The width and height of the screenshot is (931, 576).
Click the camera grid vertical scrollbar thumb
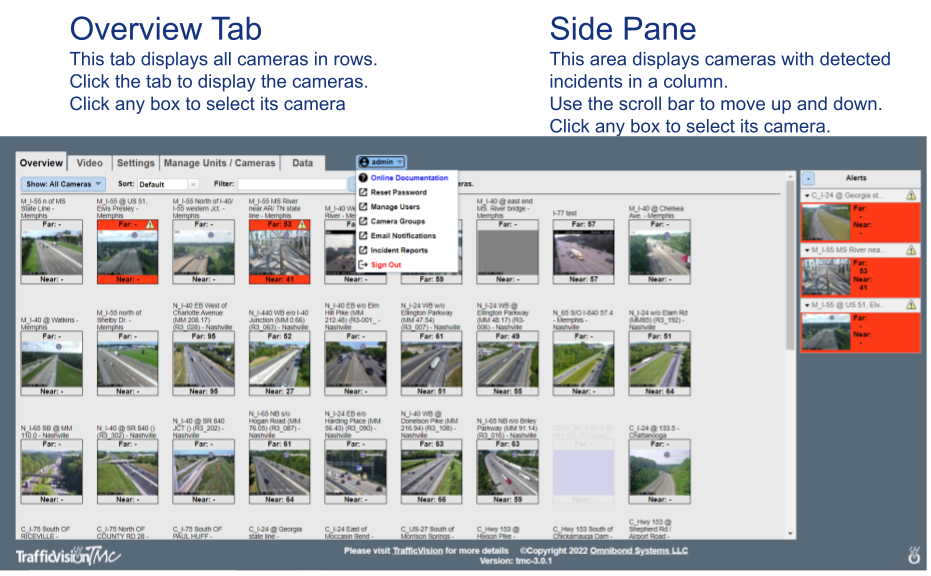790,265
